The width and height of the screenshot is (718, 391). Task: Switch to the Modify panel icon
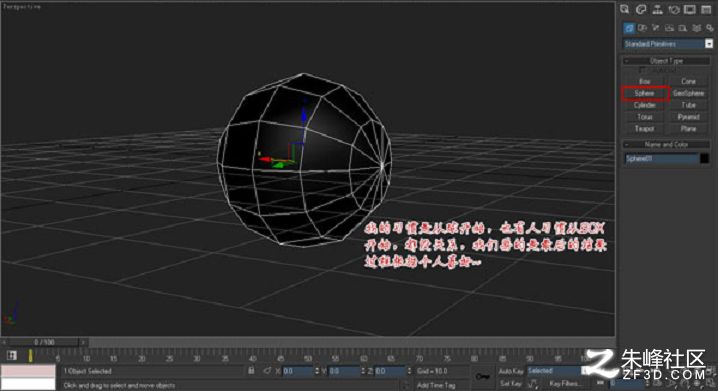pos(641,10)
